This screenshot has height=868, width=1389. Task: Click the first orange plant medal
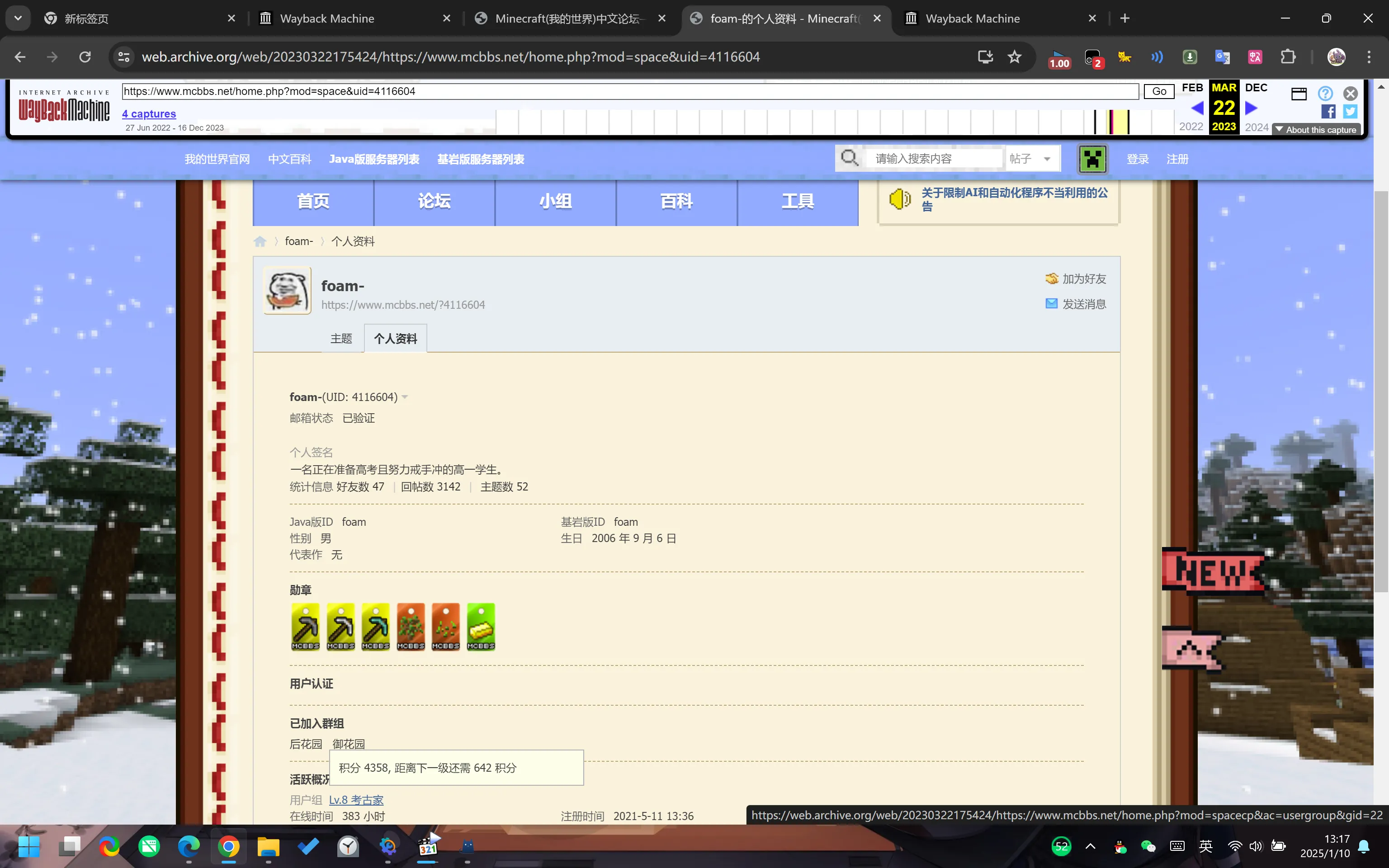coord(411,626)
